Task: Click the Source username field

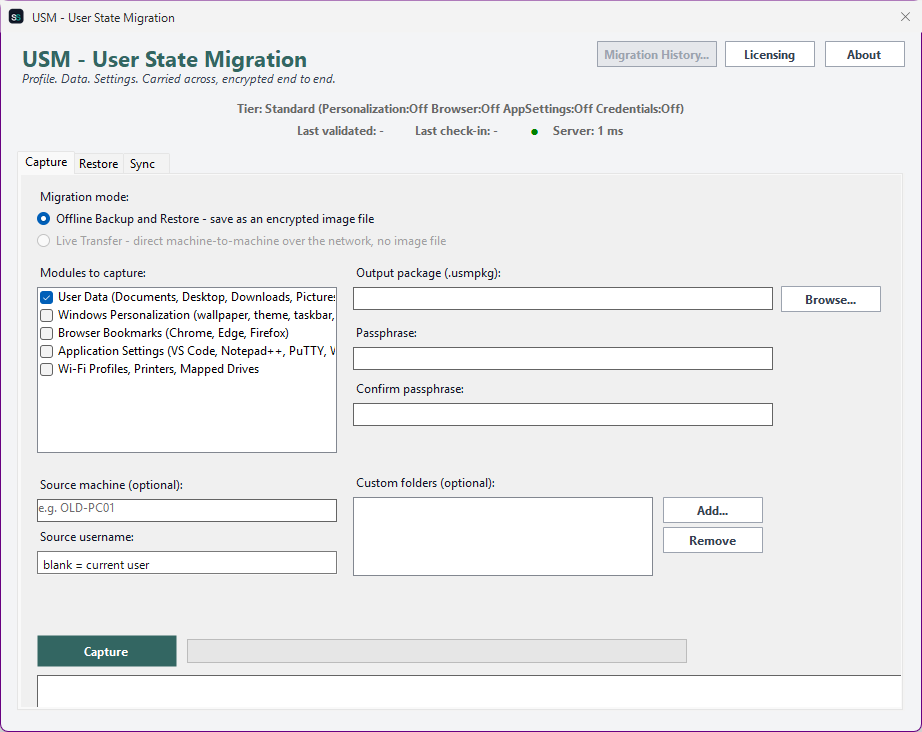Action: pyautogui.click(x=186, y=563)
